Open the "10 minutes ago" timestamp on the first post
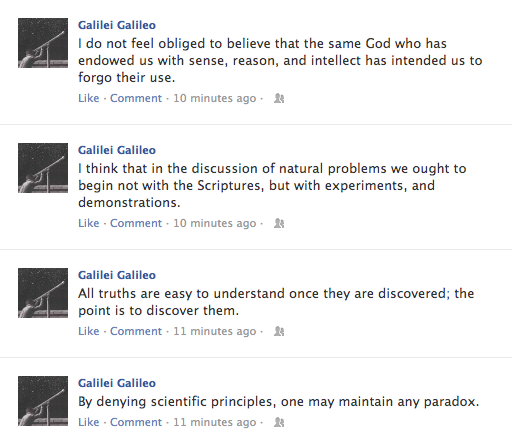The image size is (512, 439). 215,98
